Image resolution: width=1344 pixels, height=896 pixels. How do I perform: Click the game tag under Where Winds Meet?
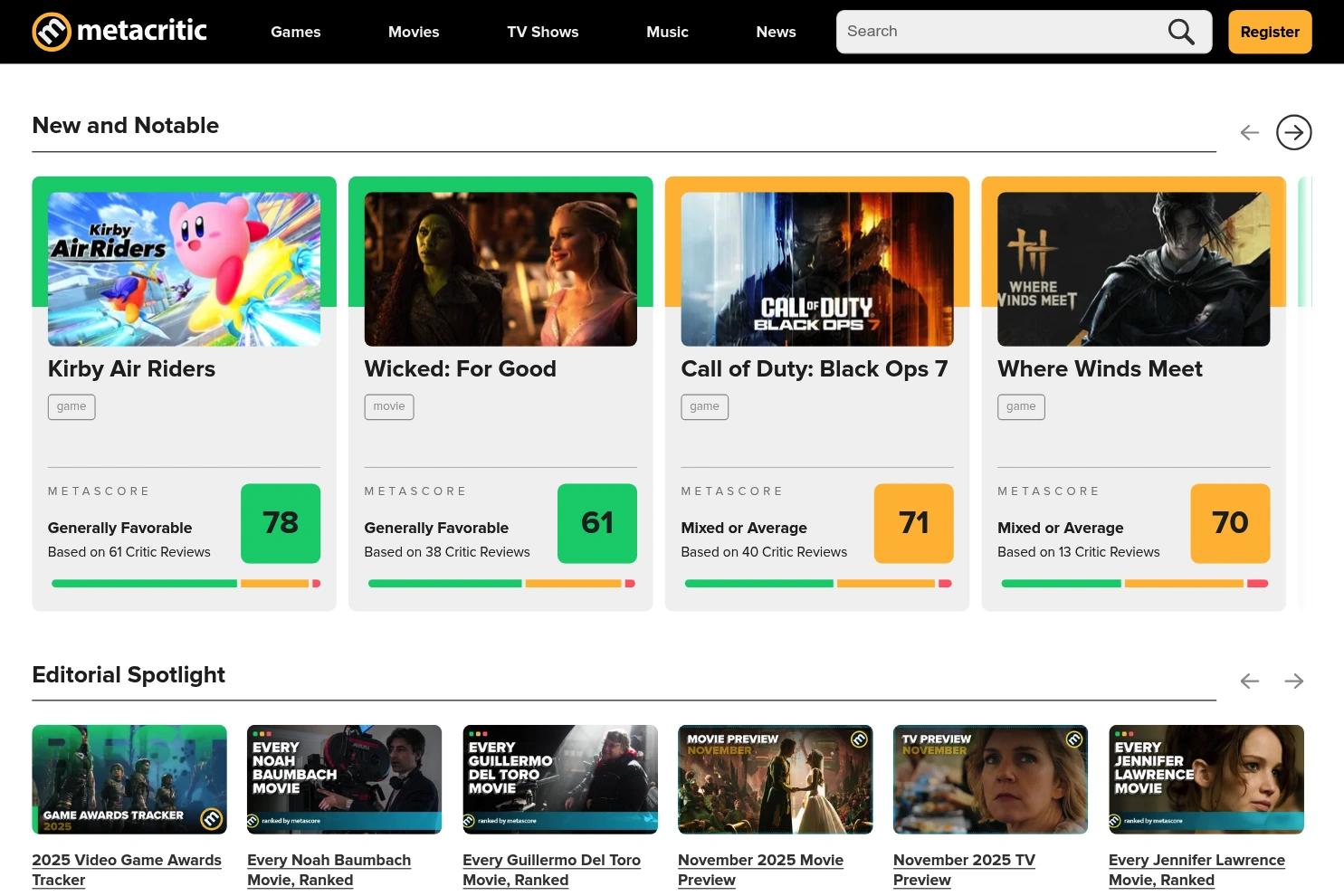[x=1021, y=406]
